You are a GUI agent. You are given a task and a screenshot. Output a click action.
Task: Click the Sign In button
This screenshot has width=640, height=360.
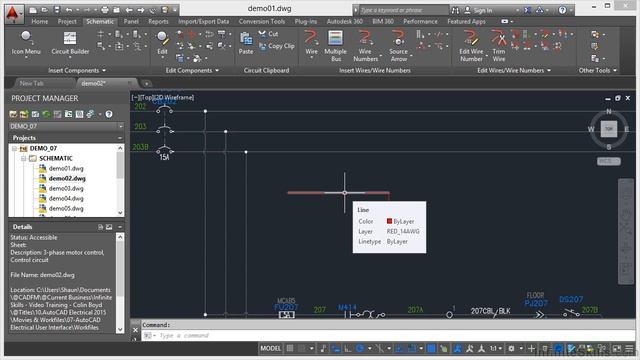(478, 10)
